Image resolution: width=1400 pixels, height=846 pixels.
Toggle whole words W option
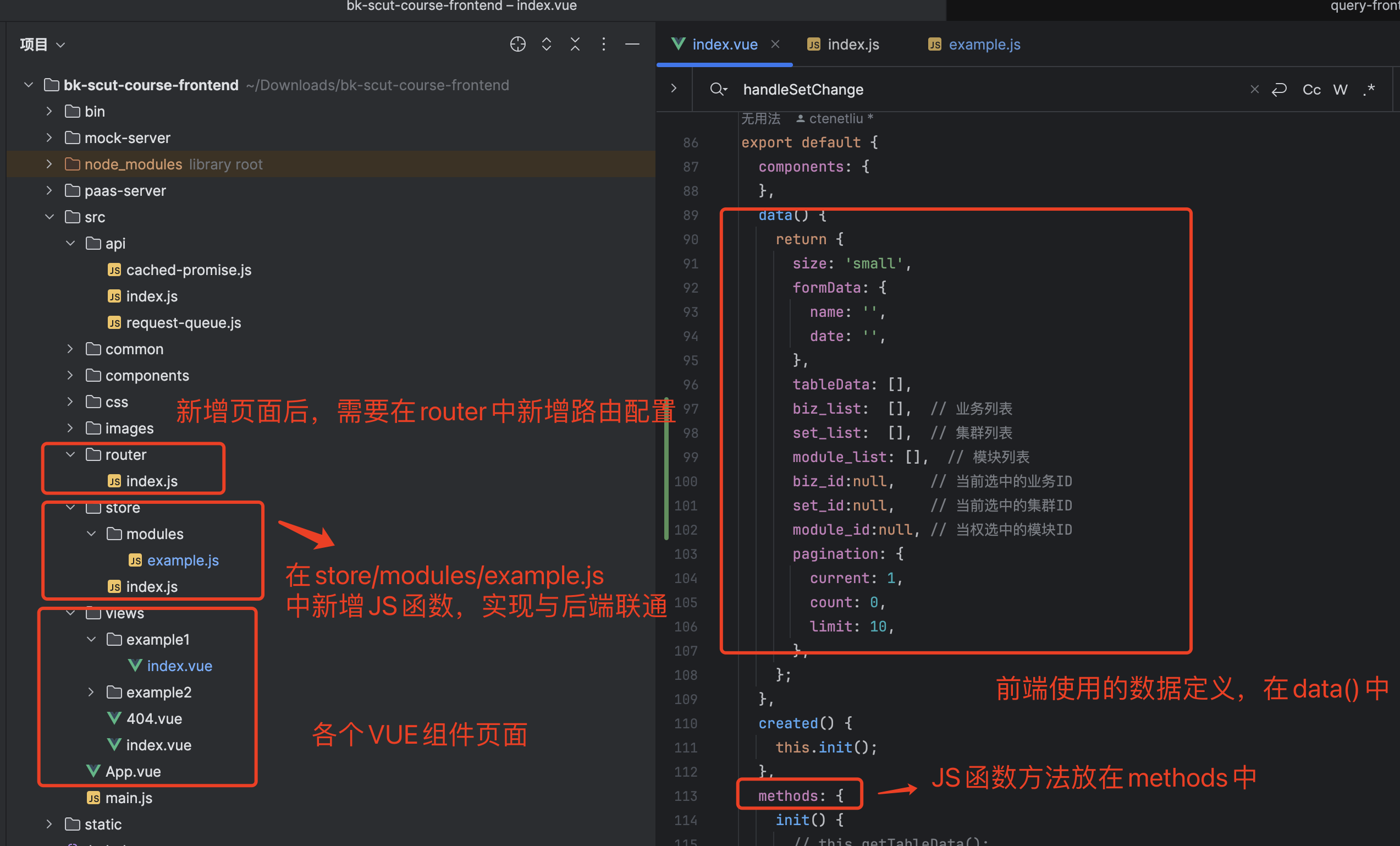[x=1340, y=89]
